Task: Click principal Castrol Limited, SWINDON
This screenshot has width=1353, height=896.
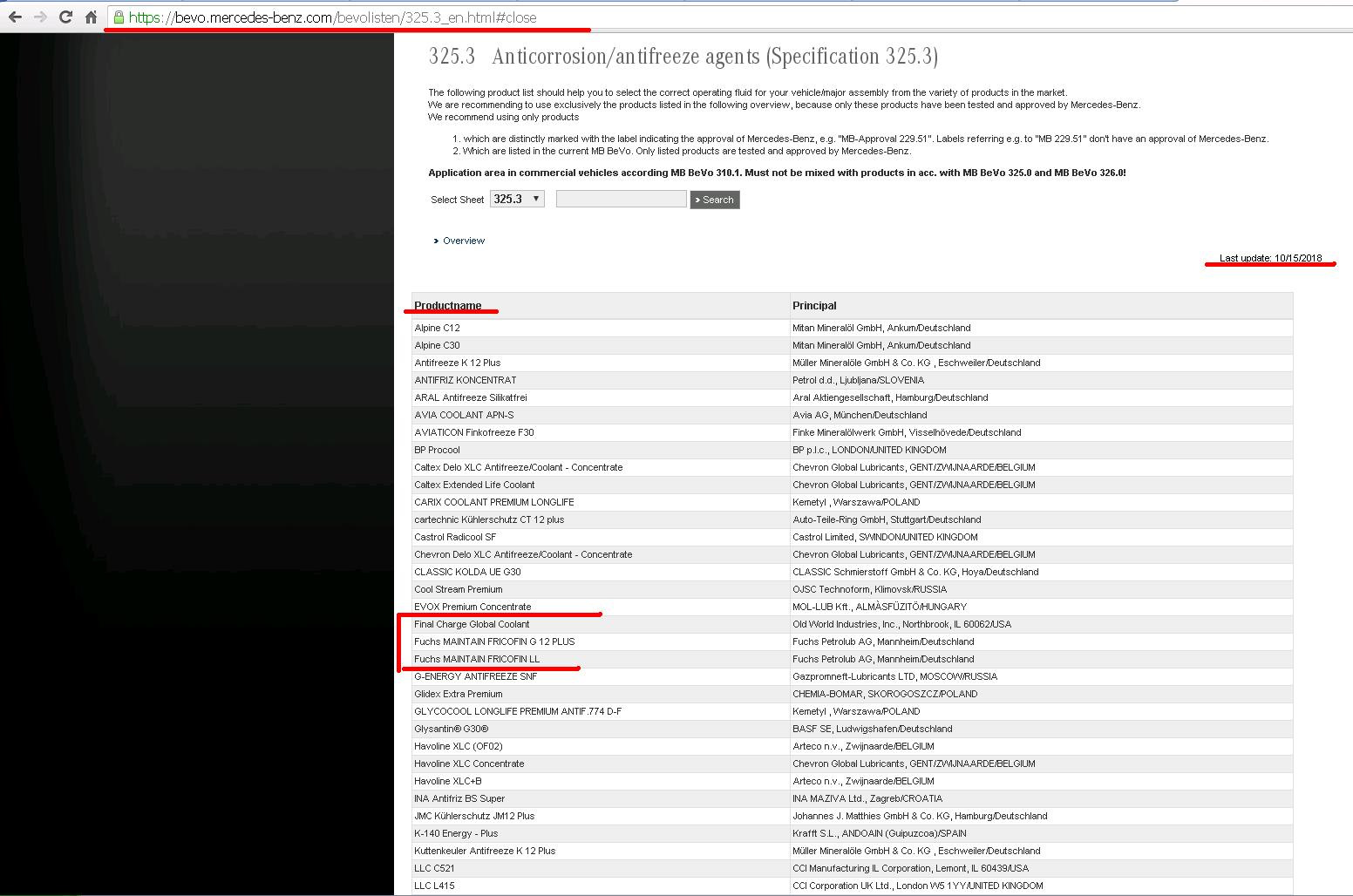Action: tap(885, 537)
